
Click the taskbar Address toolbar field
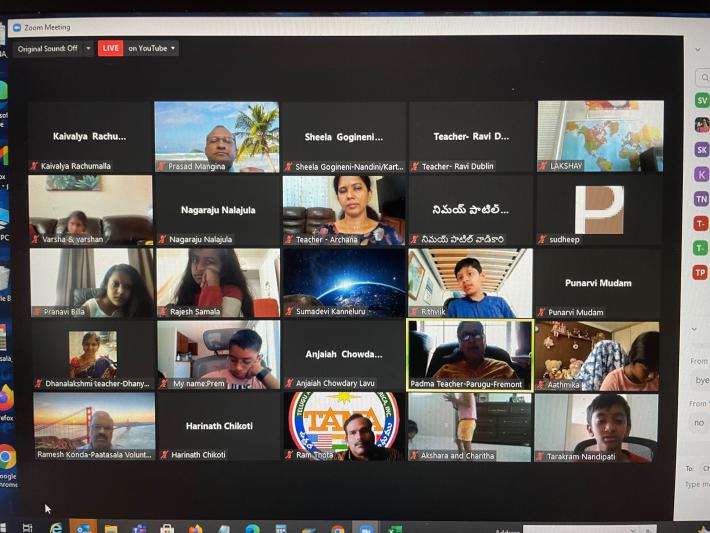(590, 529)
